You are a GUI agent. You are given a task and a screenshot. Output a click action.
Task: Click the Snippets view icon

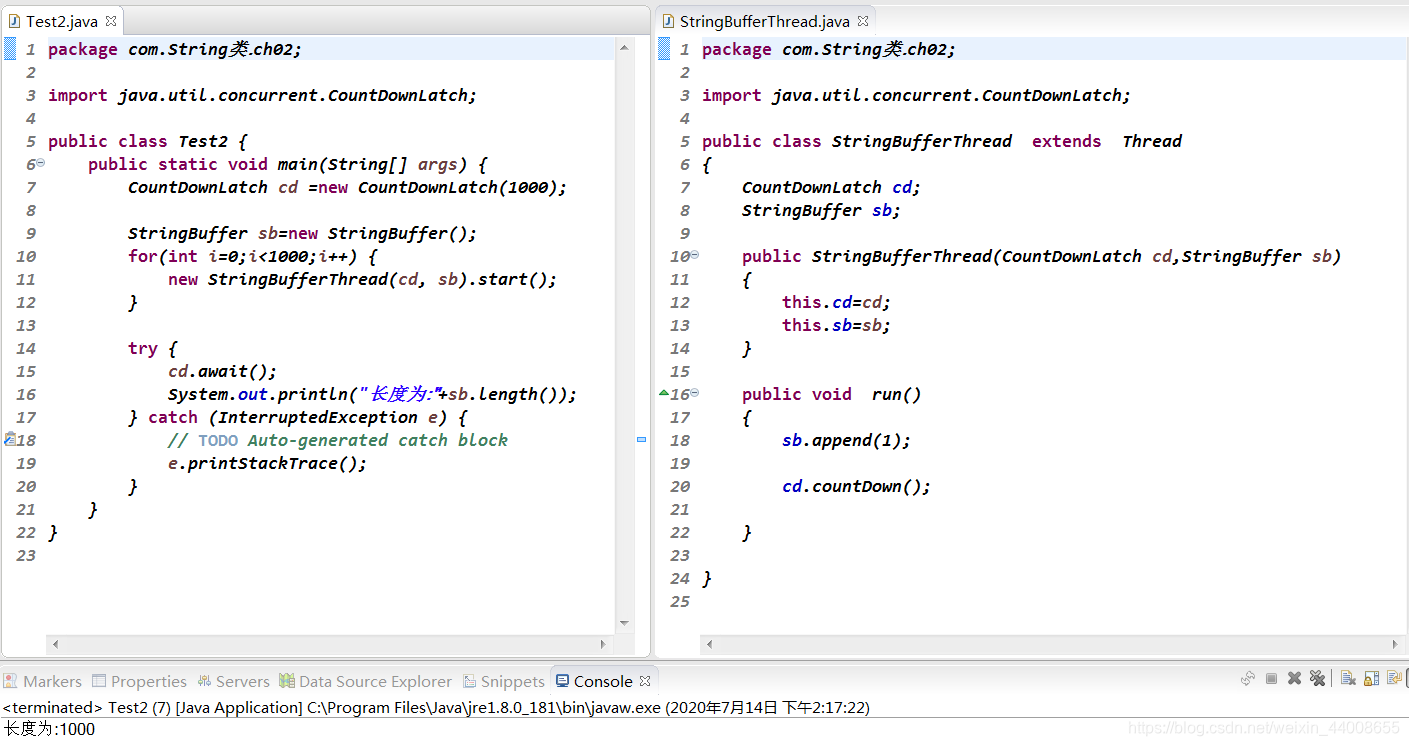pyautogui.click(x=470, y=681)
